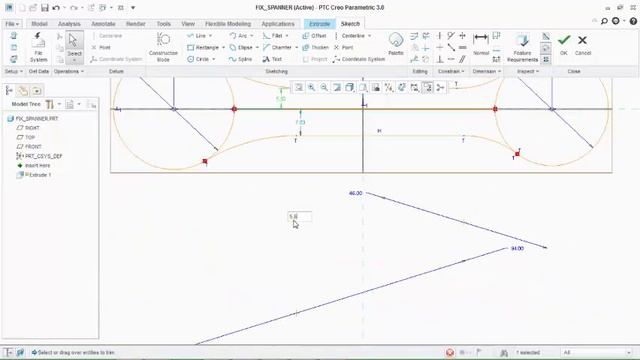Select Coordinate System in Sketching group
The height and width of the screenshot is (360, 640).
point(359,59)
